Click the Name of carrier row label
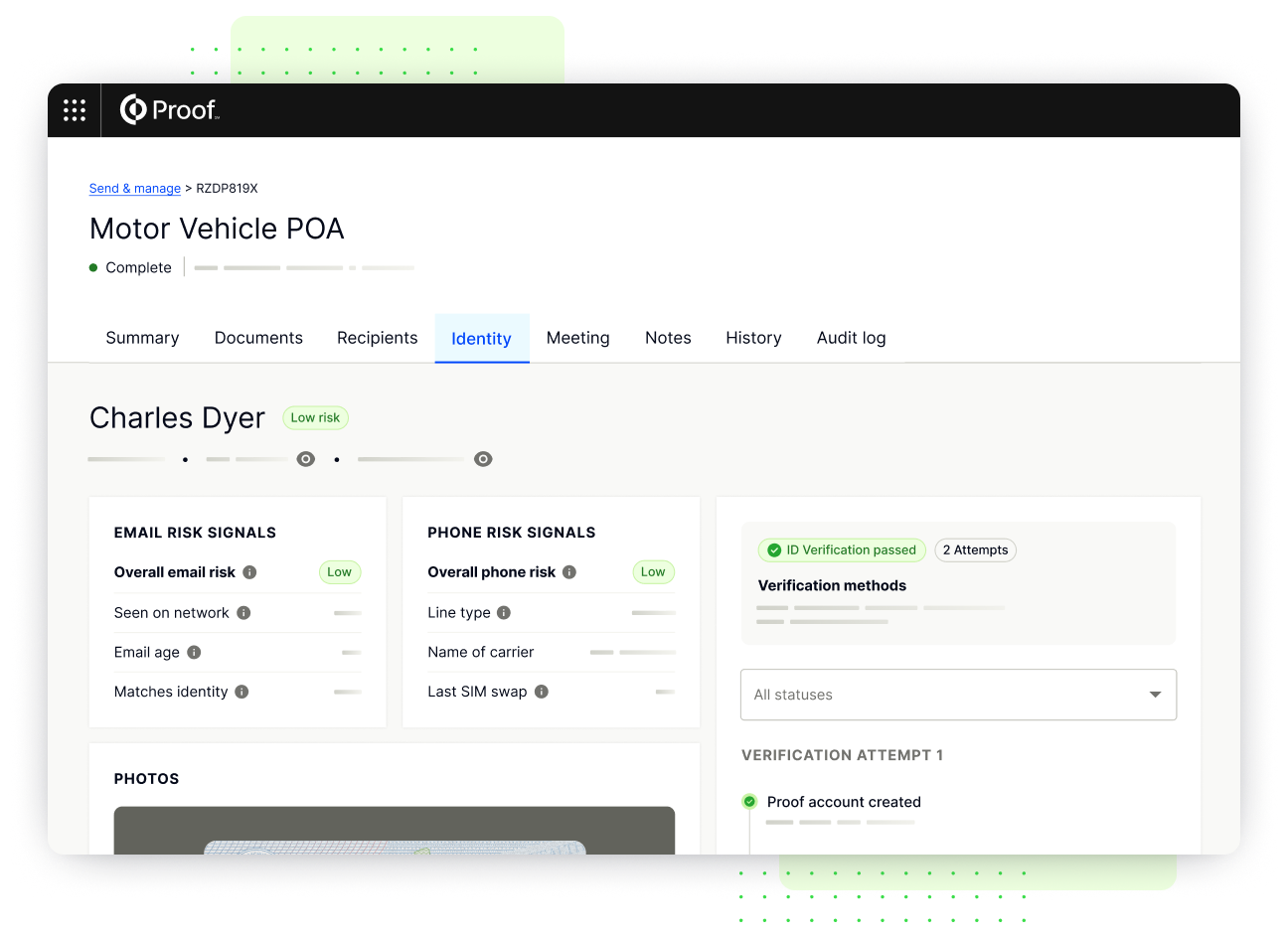Screen dimensions: 1288x938 (481, 653)
